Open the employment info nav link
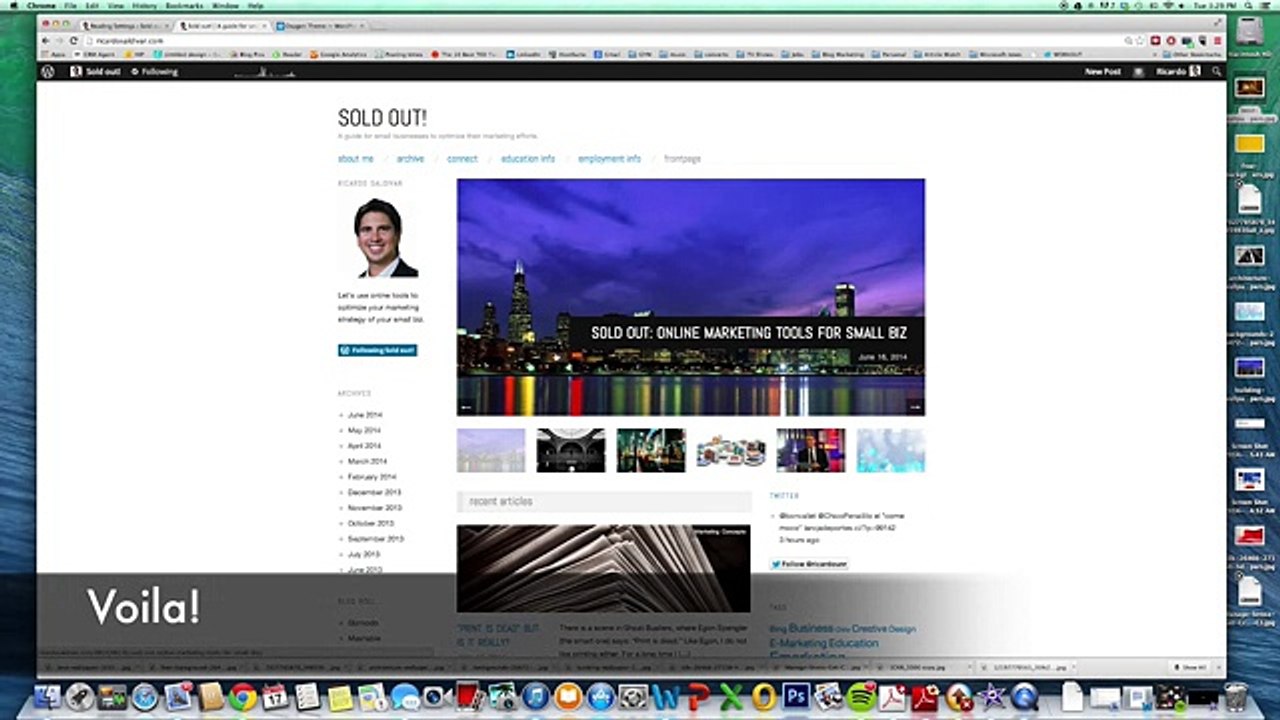 pyautogui.click(x=609, y=159)
